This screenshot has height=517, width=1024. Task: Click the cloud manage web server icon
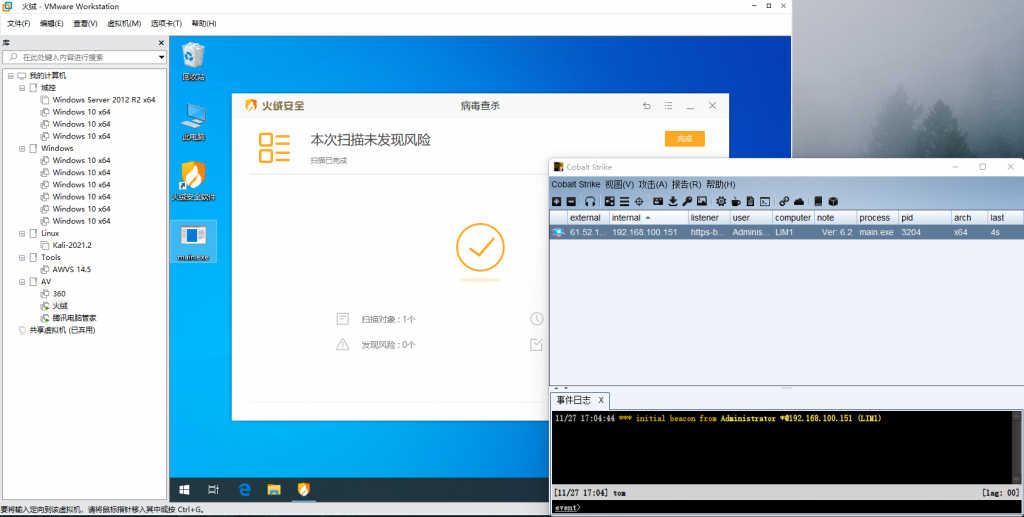[x=799, y=202]
